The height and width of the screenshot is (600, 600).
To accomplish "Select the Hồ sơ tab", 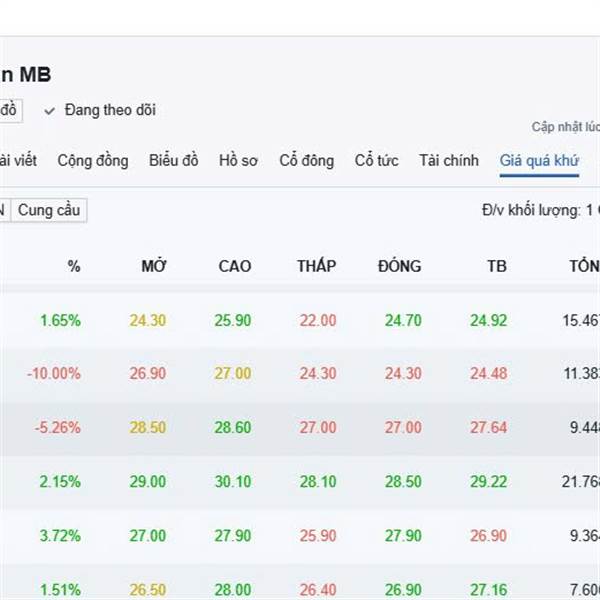I will click(239, 161).
